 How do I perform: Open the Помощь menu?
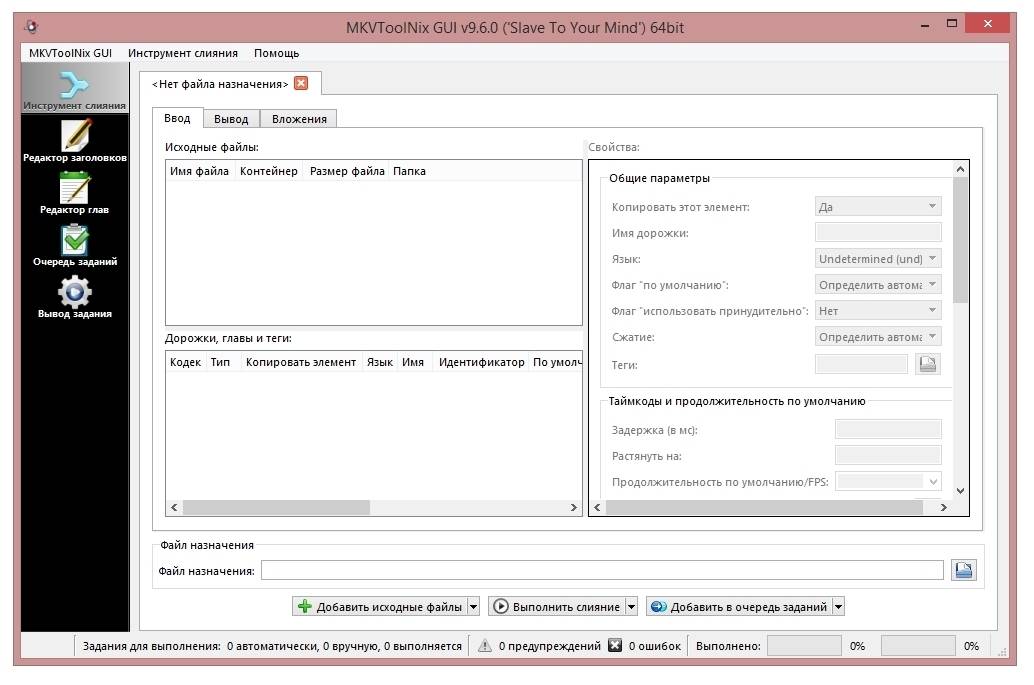point(276,53)
